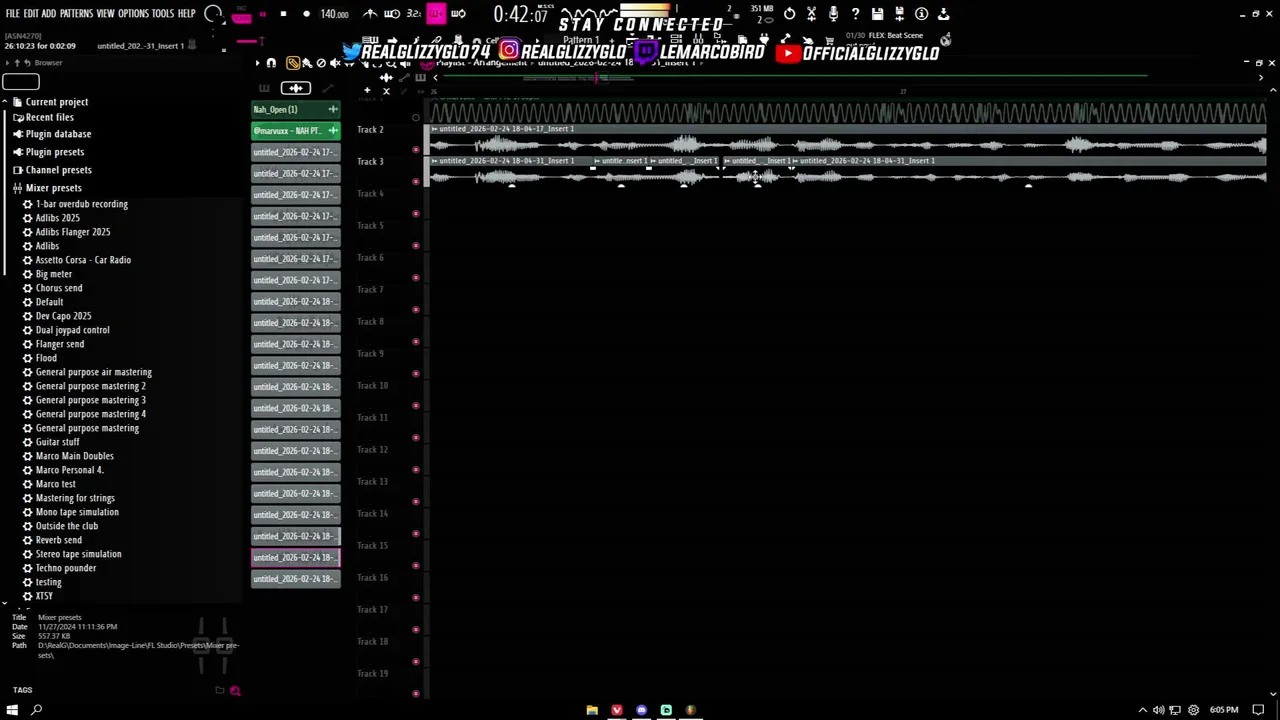Image resolution: width=1280 pixels, height=720 pixels.
Task: Click the project info circle icon
Action: tap(921, 14)
